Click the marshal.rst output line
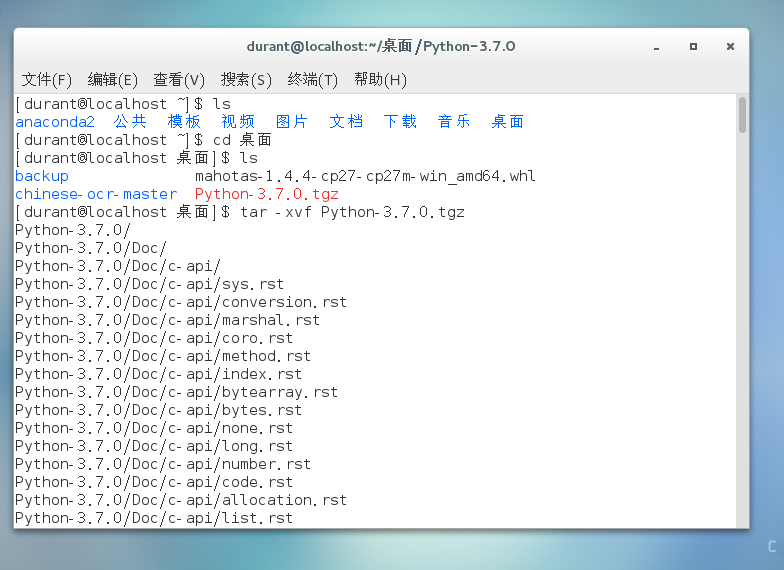Image resolution: width=784 pixels, height=570 pixels. (168, 320)
